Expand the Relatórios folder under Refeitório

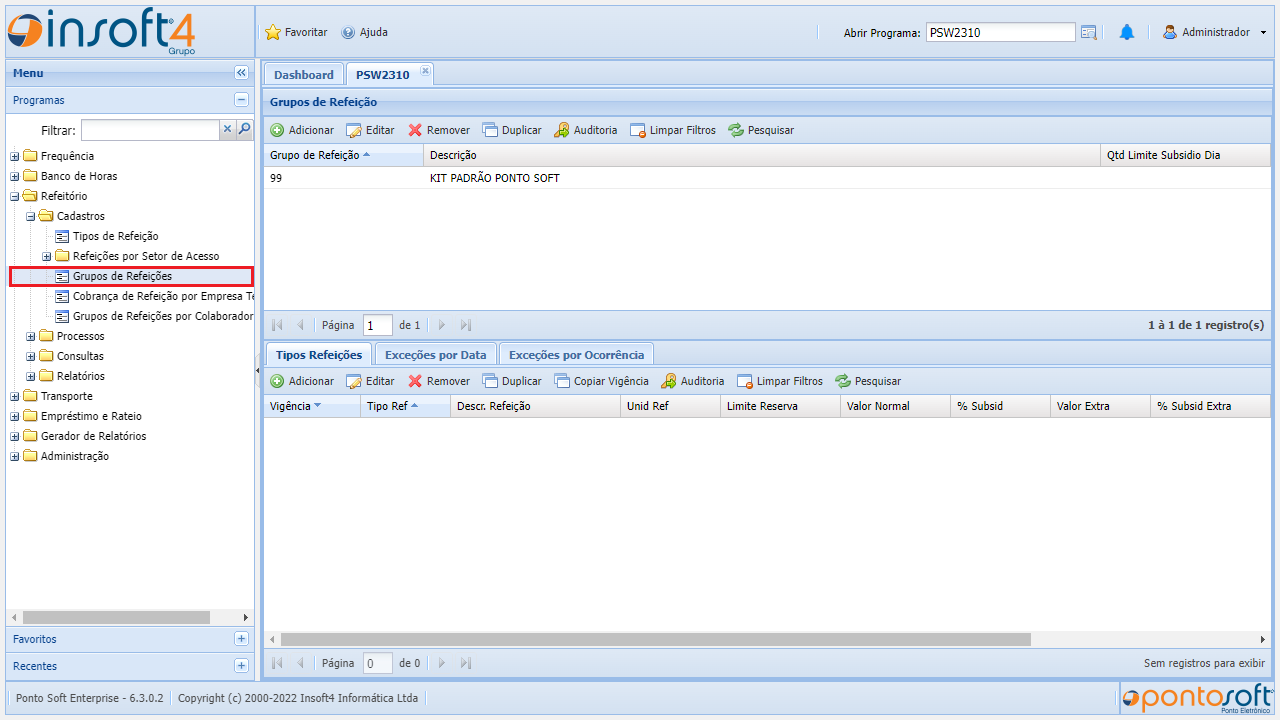31,376
